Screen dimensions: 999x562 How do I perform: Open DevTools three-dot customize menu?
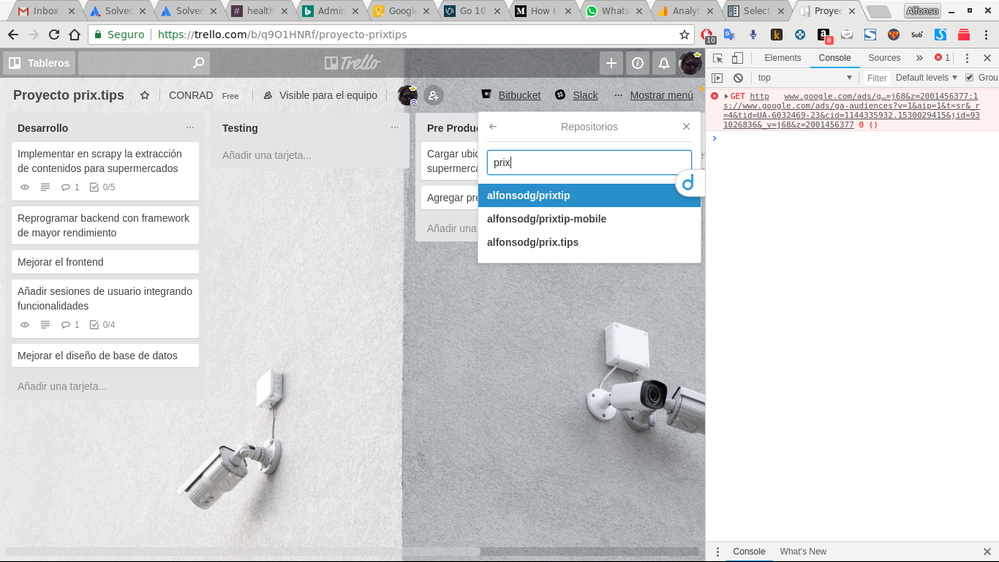tap(967, 58)
